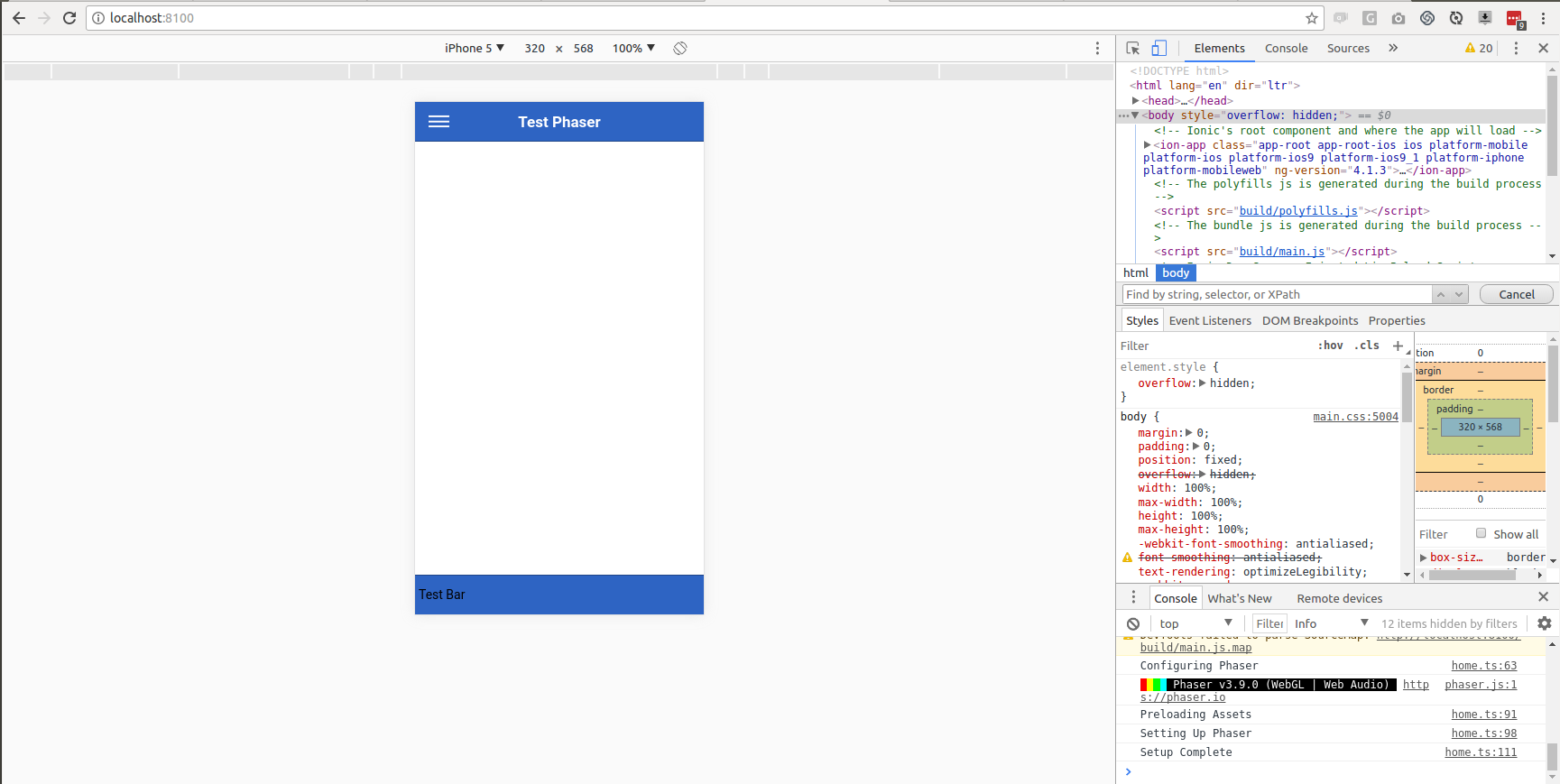1560x784 pixels.
Task: Open the console drawer three-dot menu
Action: pos(1134,597)
